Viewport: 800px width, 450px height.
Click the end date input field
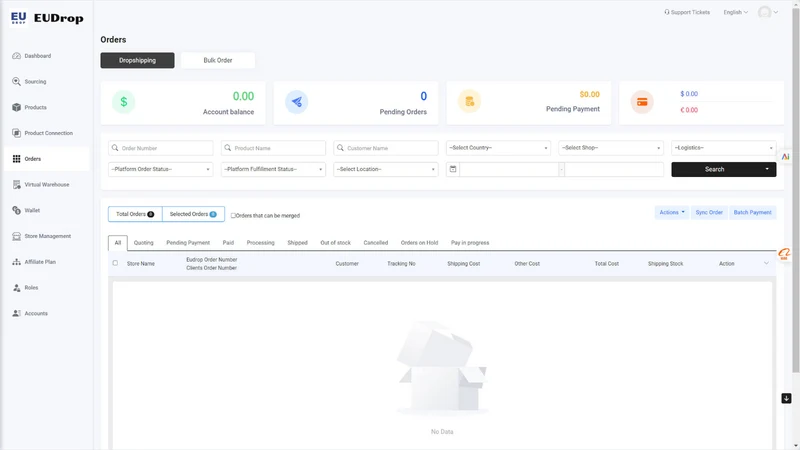coord(614,169)
